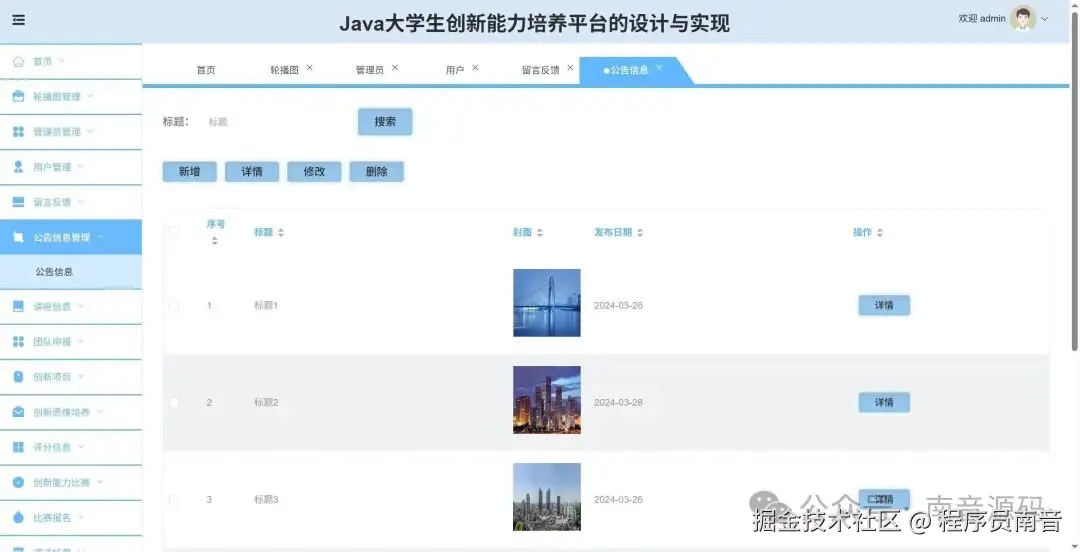This screenshot has height=552, width=1080.
Task: Click the admin avatar picture
Action: tap(1023, 19)
